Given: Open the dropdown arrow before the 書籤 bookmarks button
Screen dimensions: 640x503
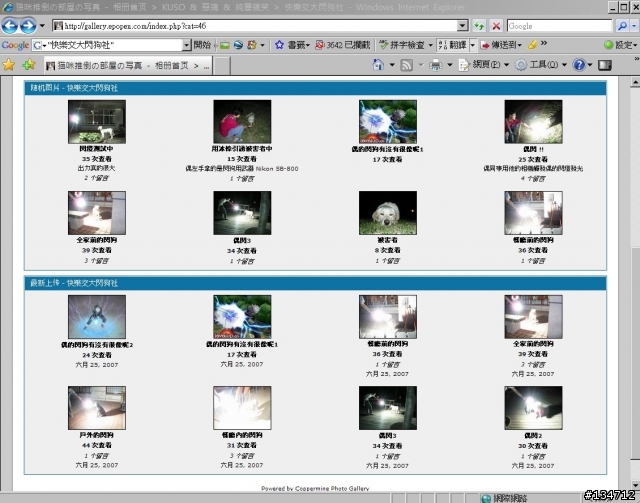Looking at the screenshot, I should (262, 45).
